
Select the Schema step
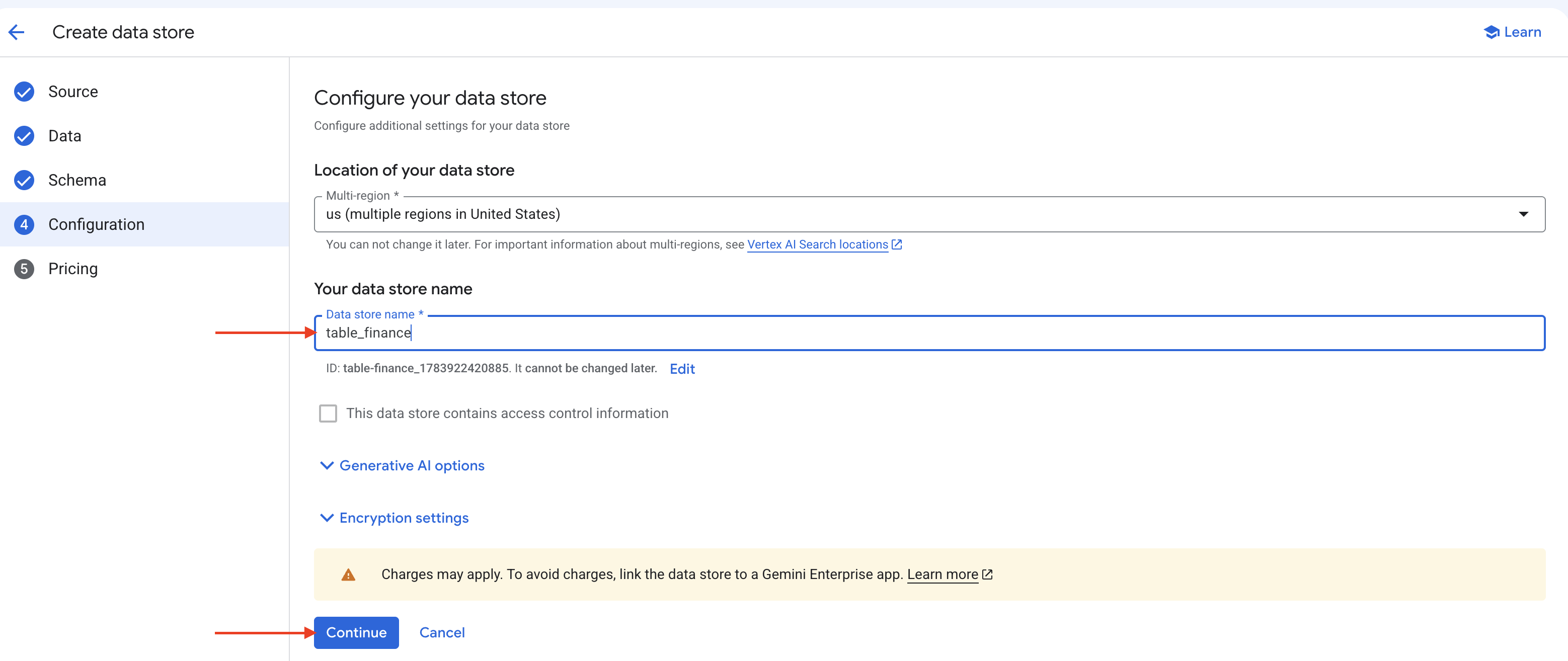[144, 180]
